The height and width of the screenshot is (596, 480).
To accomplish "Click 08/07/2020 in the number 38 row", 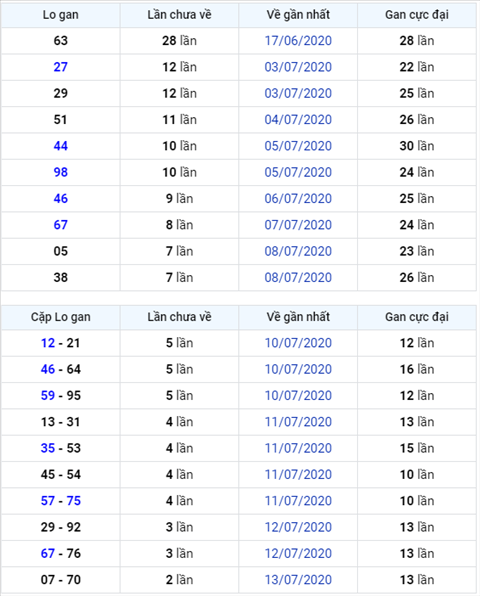I will [298, 277].
